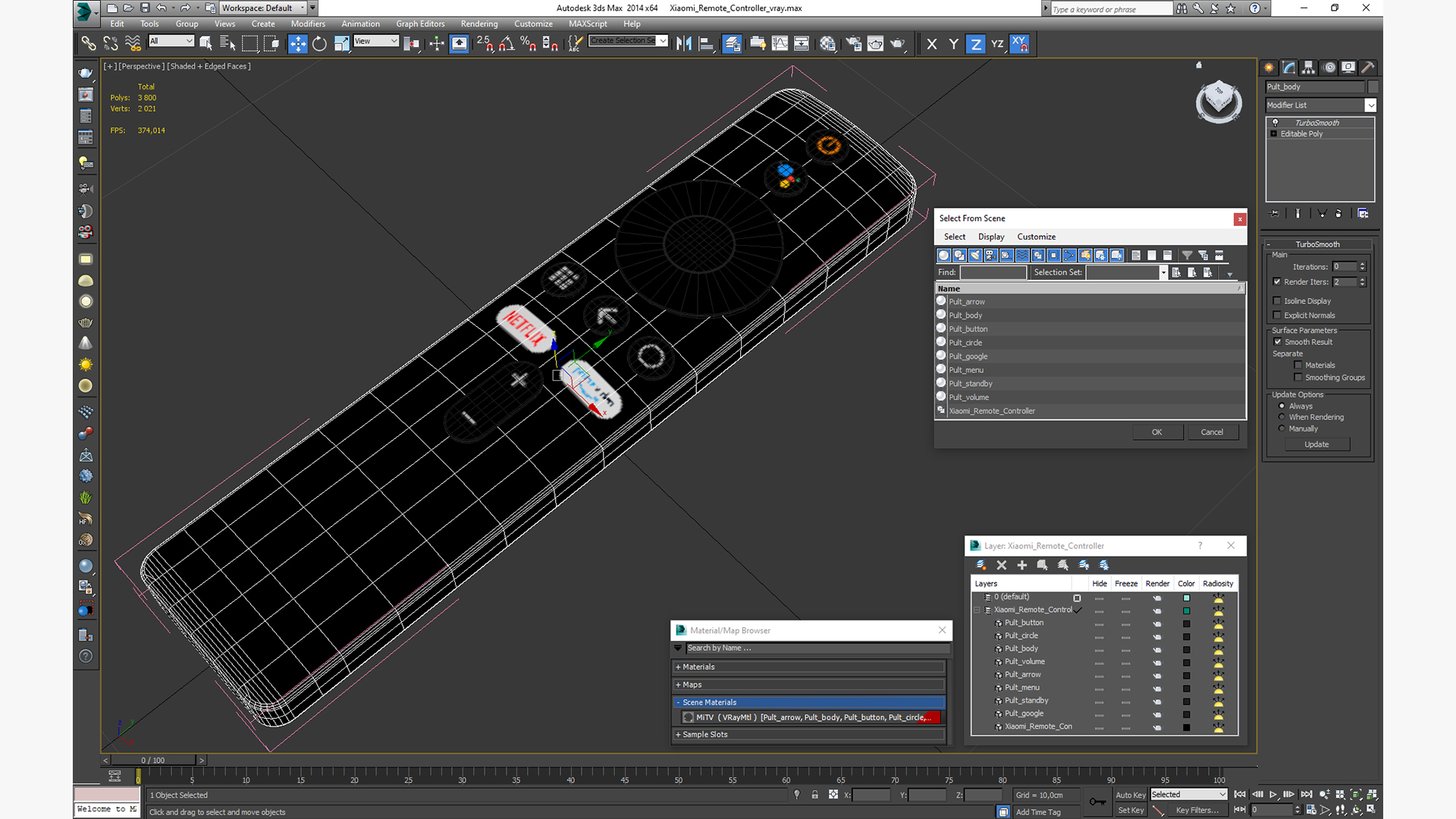Expand the Sample Slots group
1456x819 pixels.
point(809,735)
